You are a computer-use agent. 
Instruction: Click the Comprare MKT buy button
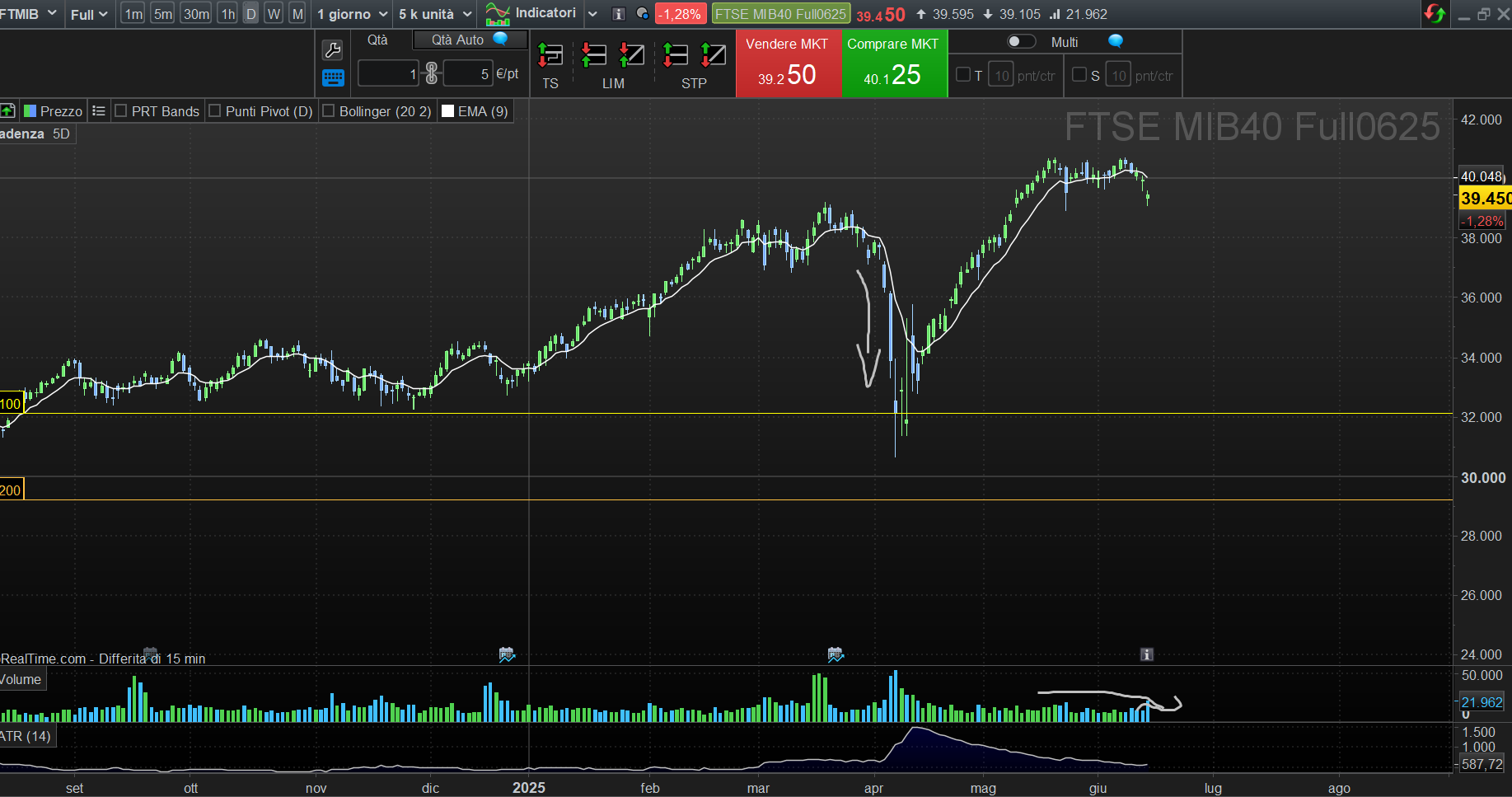[x=893, y=63]
